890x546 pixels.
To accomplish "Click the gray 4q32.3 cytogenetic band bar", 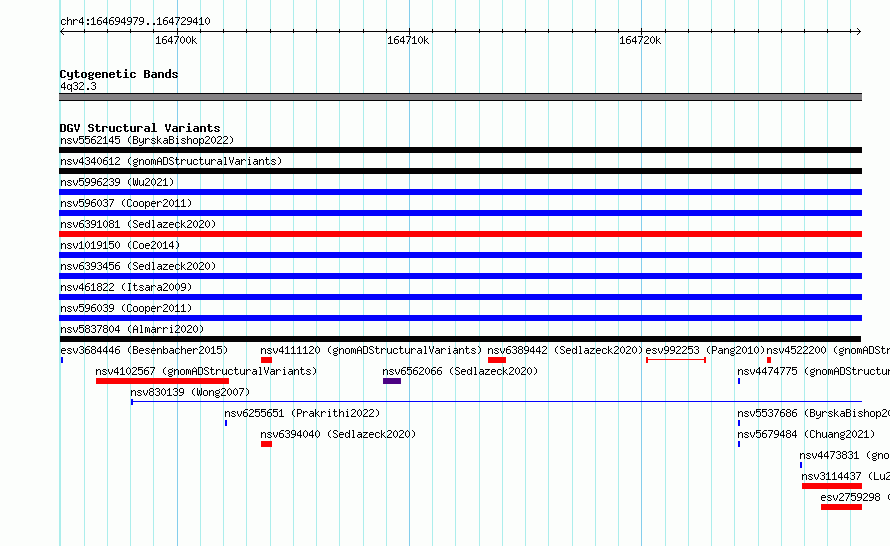I will [460, 97].
